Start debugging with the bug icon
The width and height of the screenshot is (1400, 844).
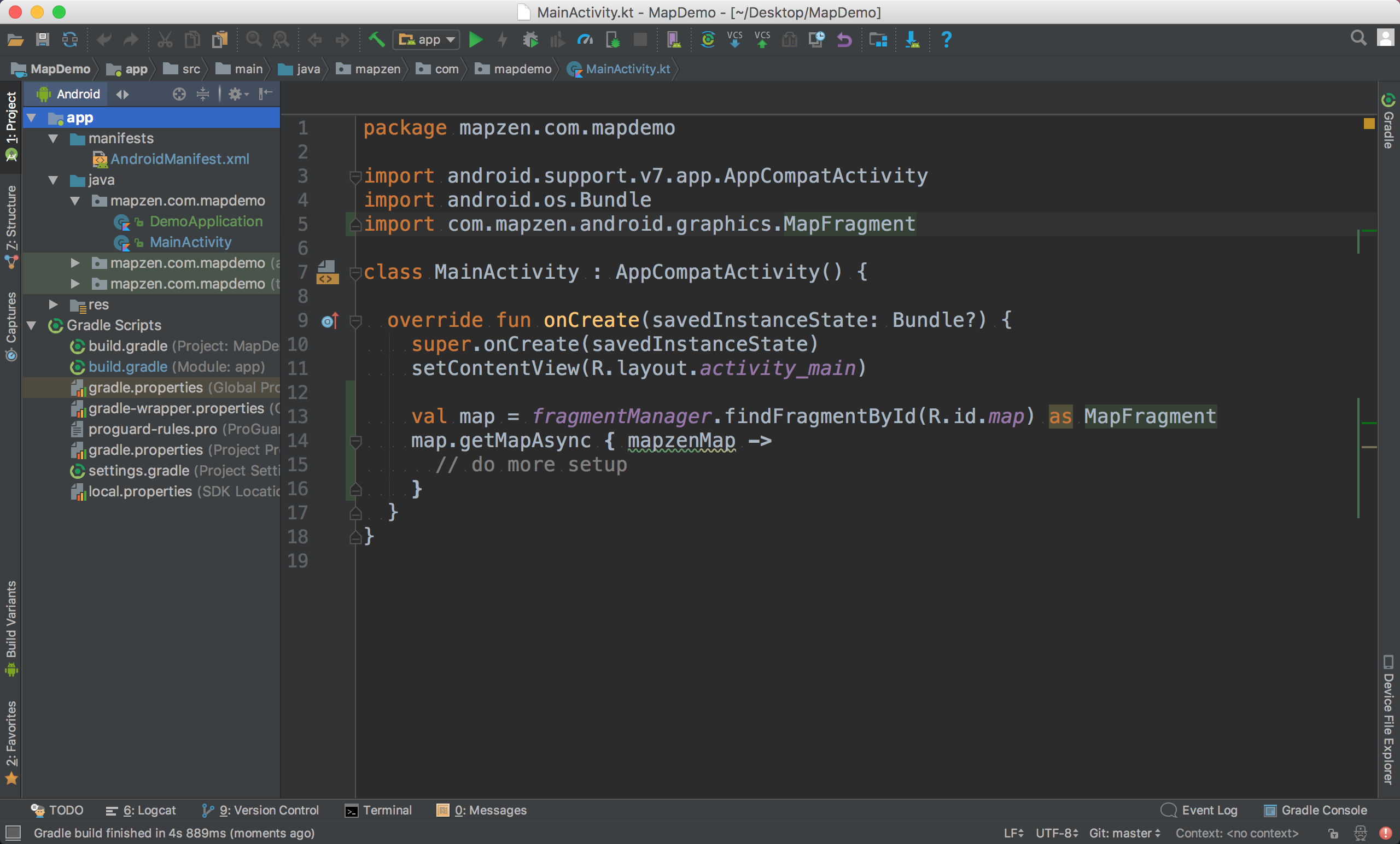(x=530, y=40)
